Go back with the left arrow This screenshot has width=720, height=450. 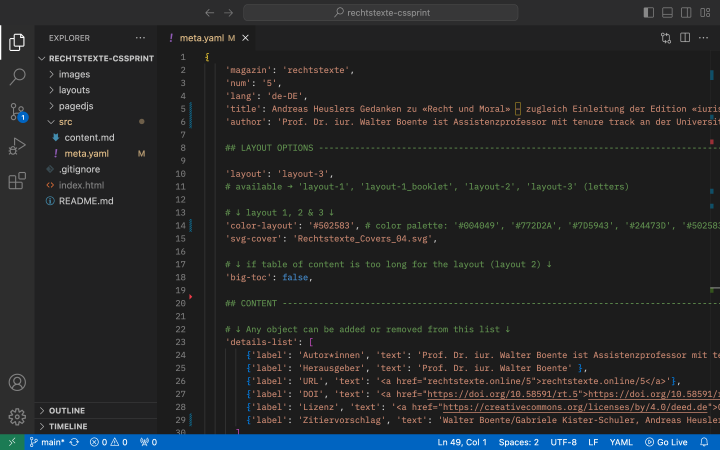pyautogui.click(x=209, y=13)
